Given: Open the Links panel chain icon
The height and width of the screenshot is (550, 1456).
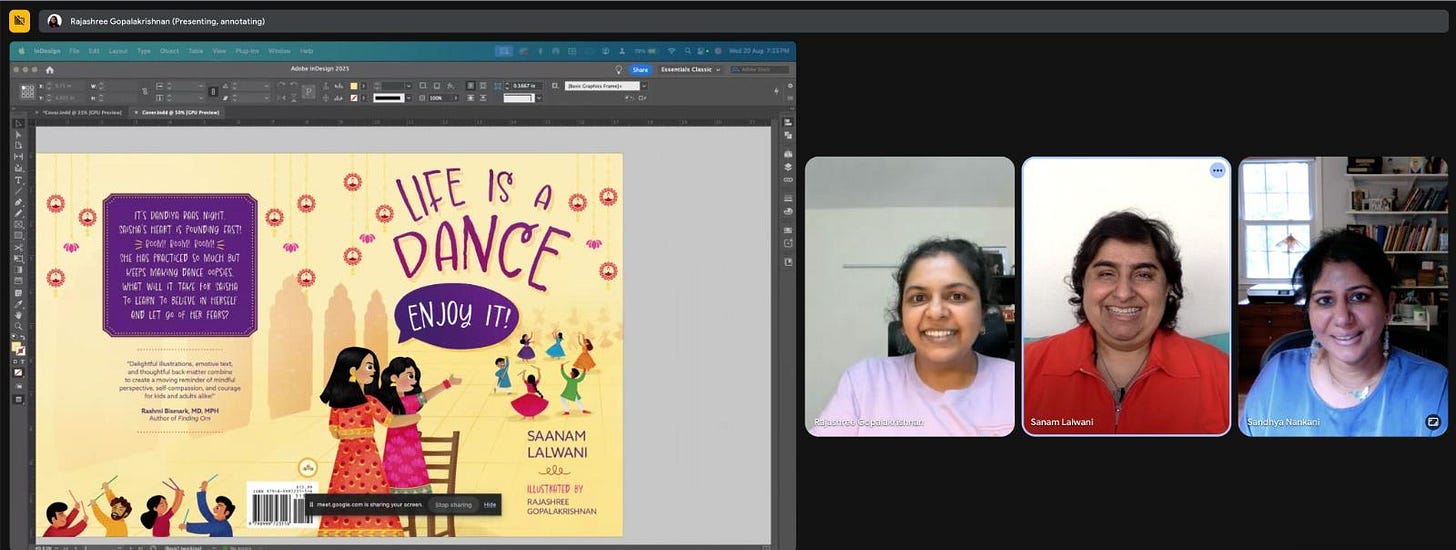Looking at the screenshot, I should pyautogui.click(x=788, y=180).
